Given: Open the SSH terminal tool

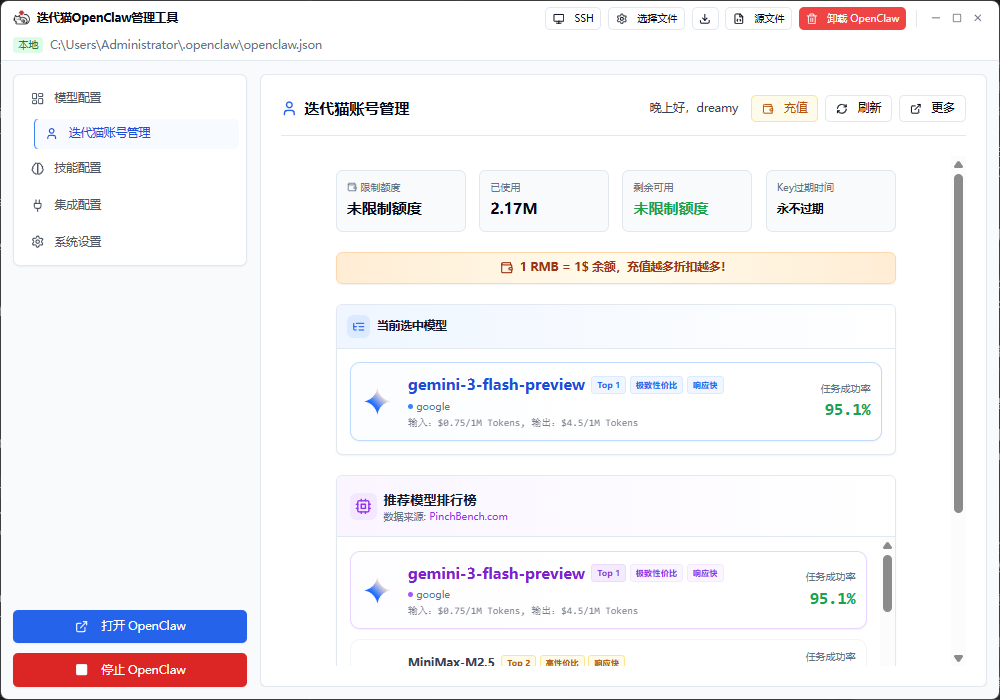Looking at the screenshot, I should click(572, 17).
